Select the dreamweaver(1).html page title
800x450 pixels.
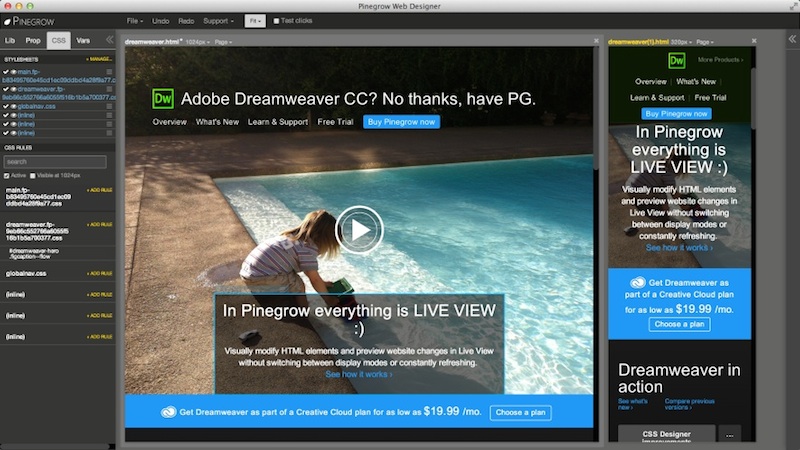tap(638, 42)
